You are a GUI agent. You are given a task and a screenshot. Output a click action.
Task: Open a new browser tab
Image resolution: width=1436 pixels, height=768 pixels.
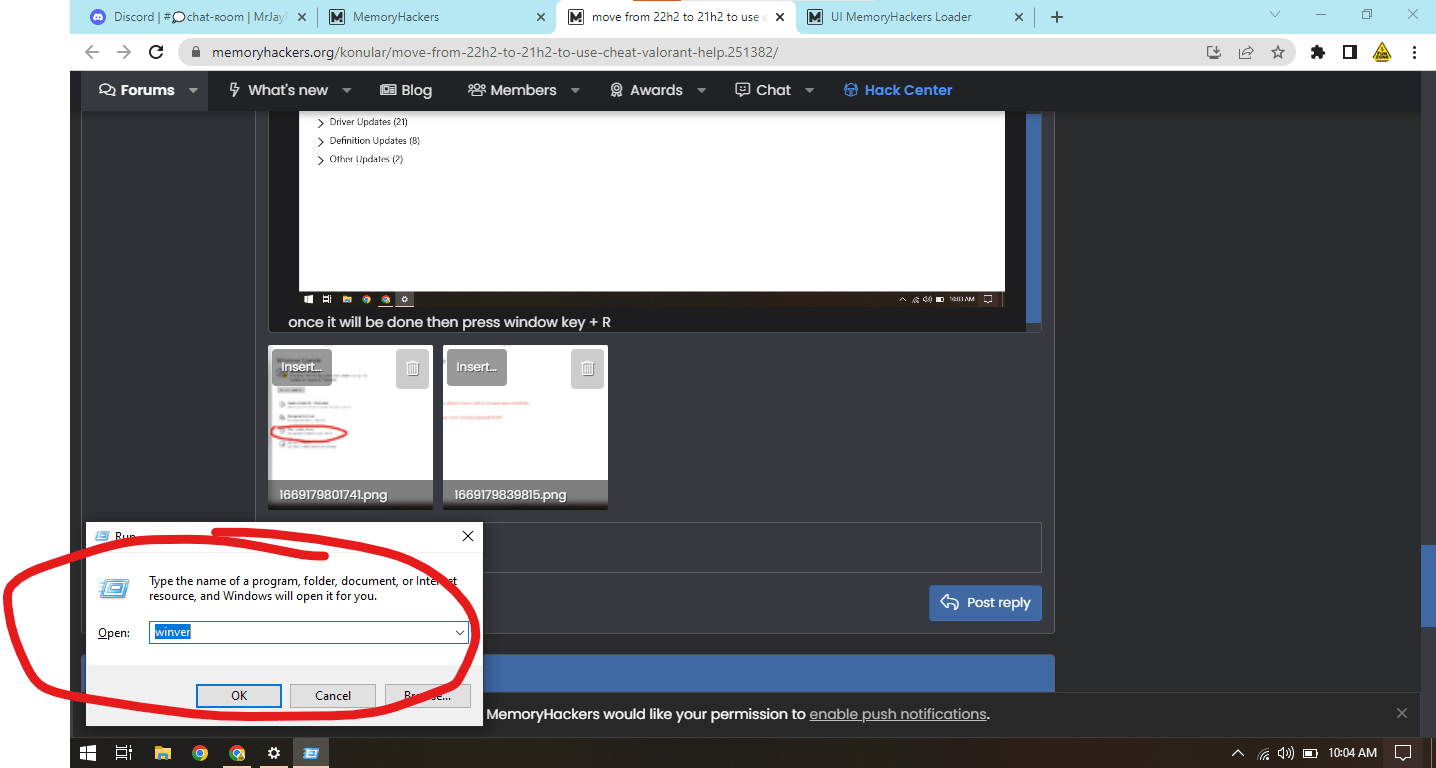(1057, 17)
